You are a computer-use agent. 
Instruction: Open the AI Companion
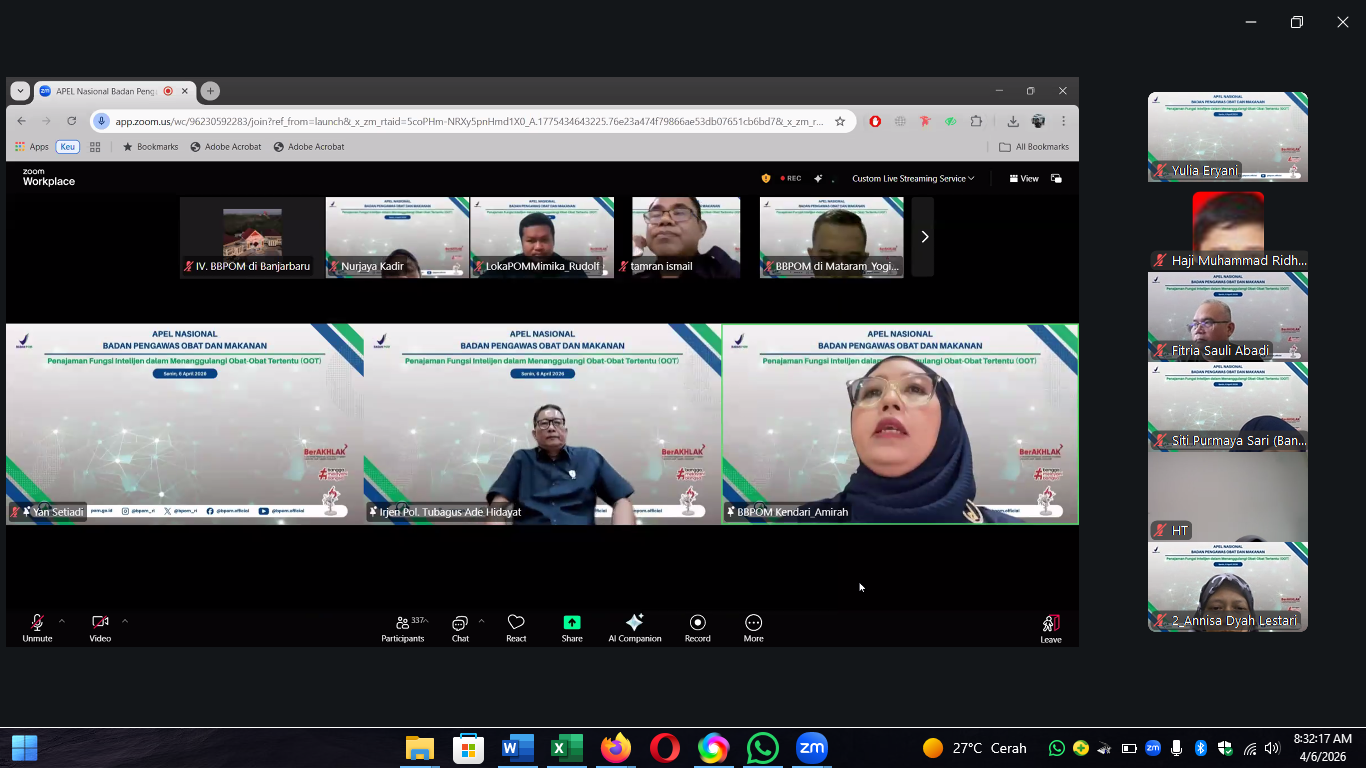pyautogui.click(x=634, y=627)
